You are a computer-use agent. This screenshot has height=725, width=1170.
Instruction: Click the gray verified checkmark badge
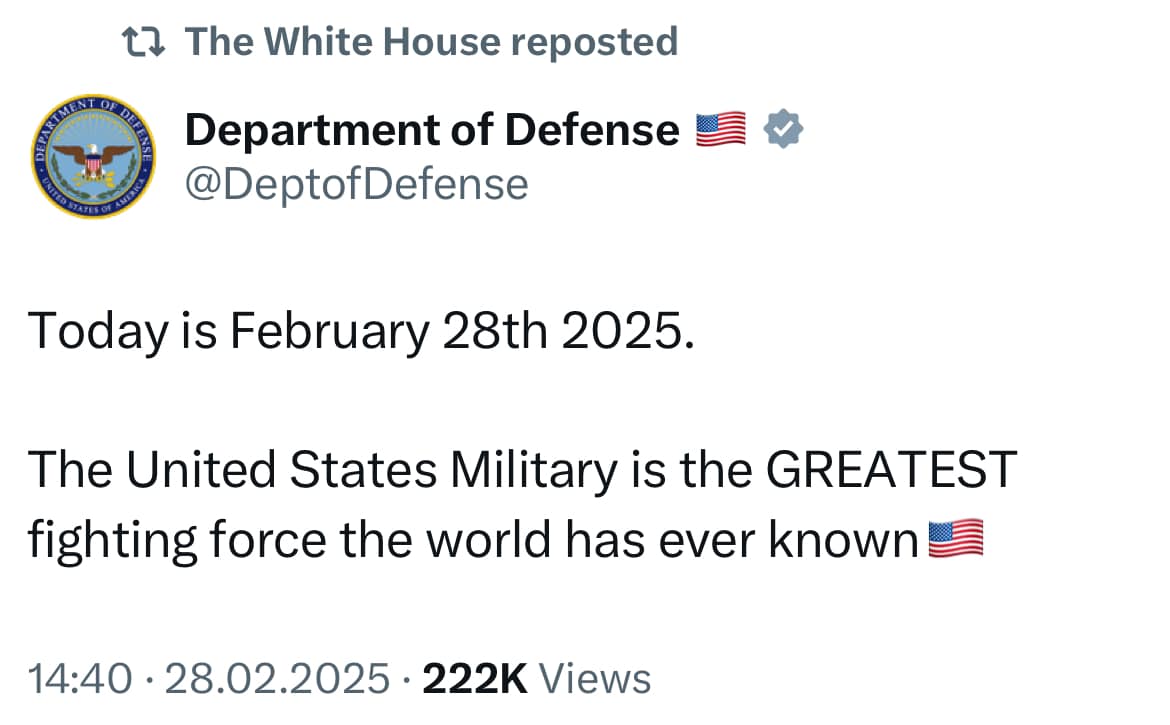coord(781,130)
